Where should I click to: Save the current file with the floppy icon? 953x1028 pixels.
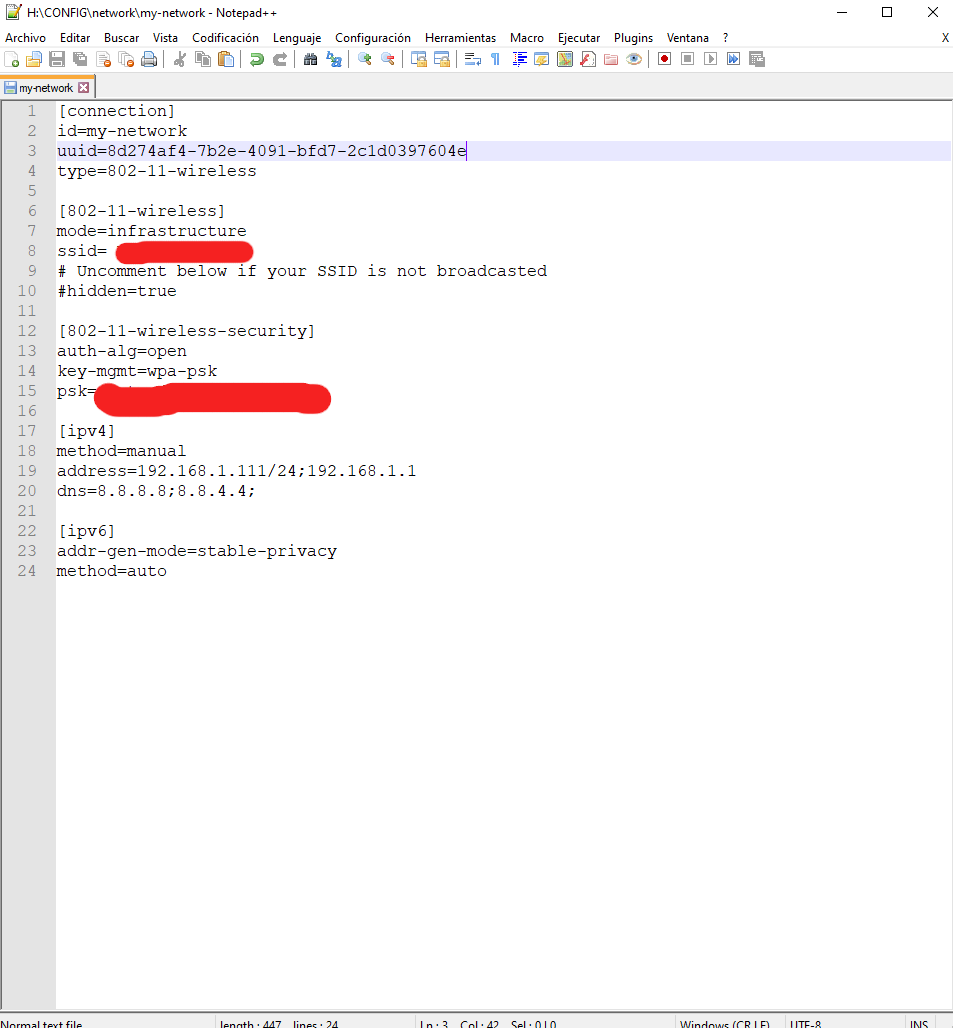tap(57, 60)
